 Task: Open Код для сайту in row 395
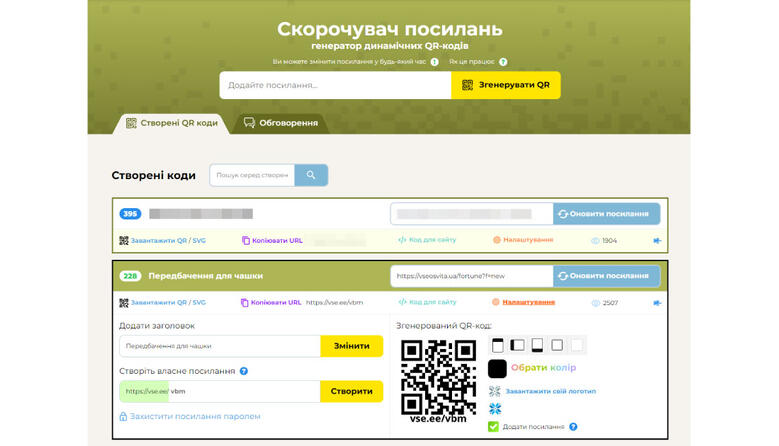click(432, 240)
